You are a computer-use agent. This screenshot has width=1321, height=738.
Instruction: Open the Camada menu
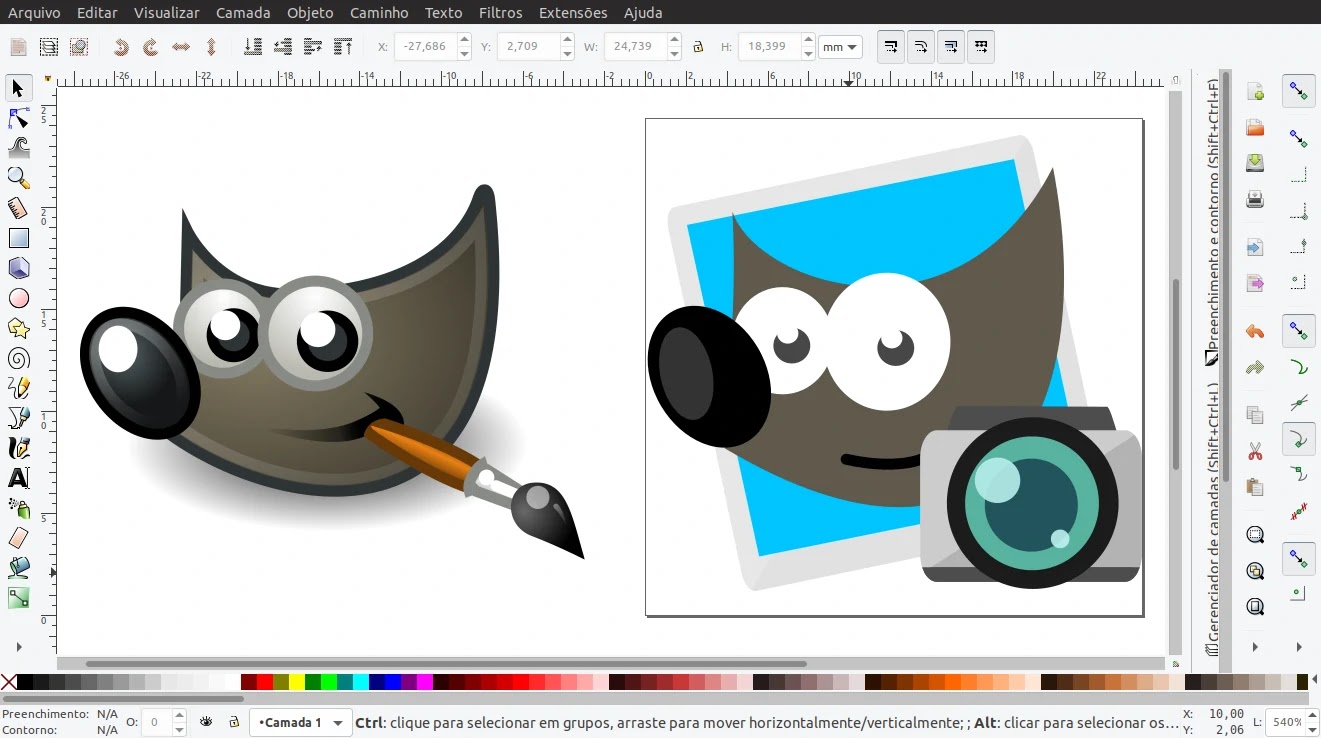click(x=243, y=13)
